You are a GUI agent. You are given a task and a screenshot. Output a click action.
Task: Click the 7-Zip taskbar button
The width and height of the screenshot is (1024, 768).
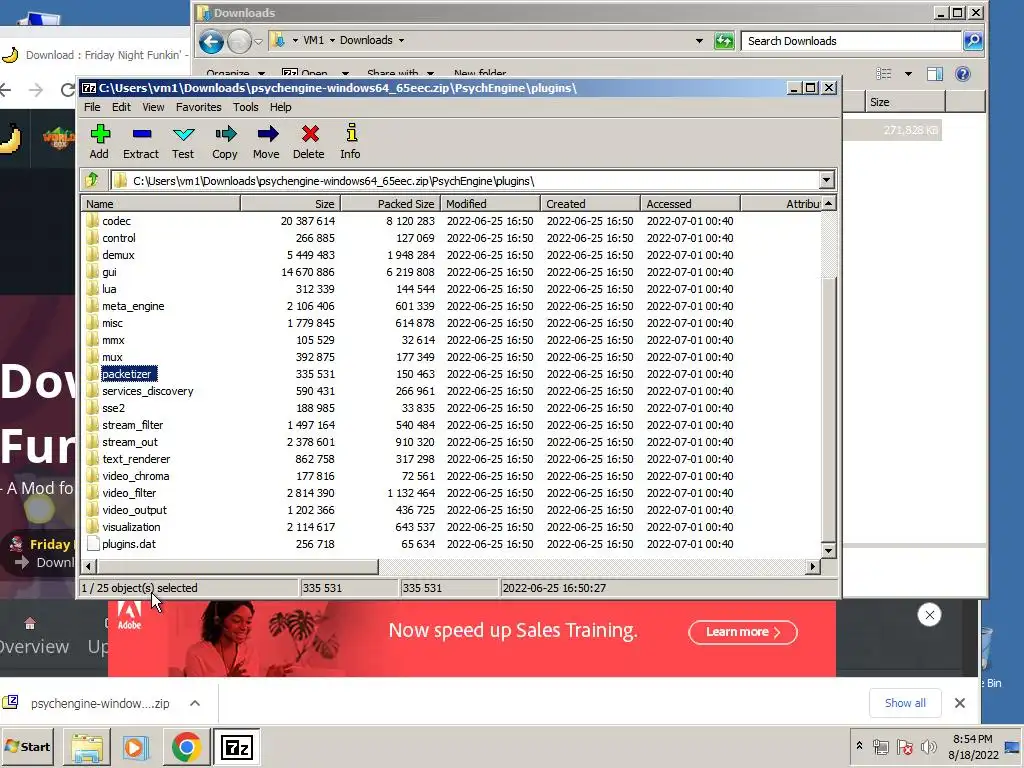click(x=236, y=747)
